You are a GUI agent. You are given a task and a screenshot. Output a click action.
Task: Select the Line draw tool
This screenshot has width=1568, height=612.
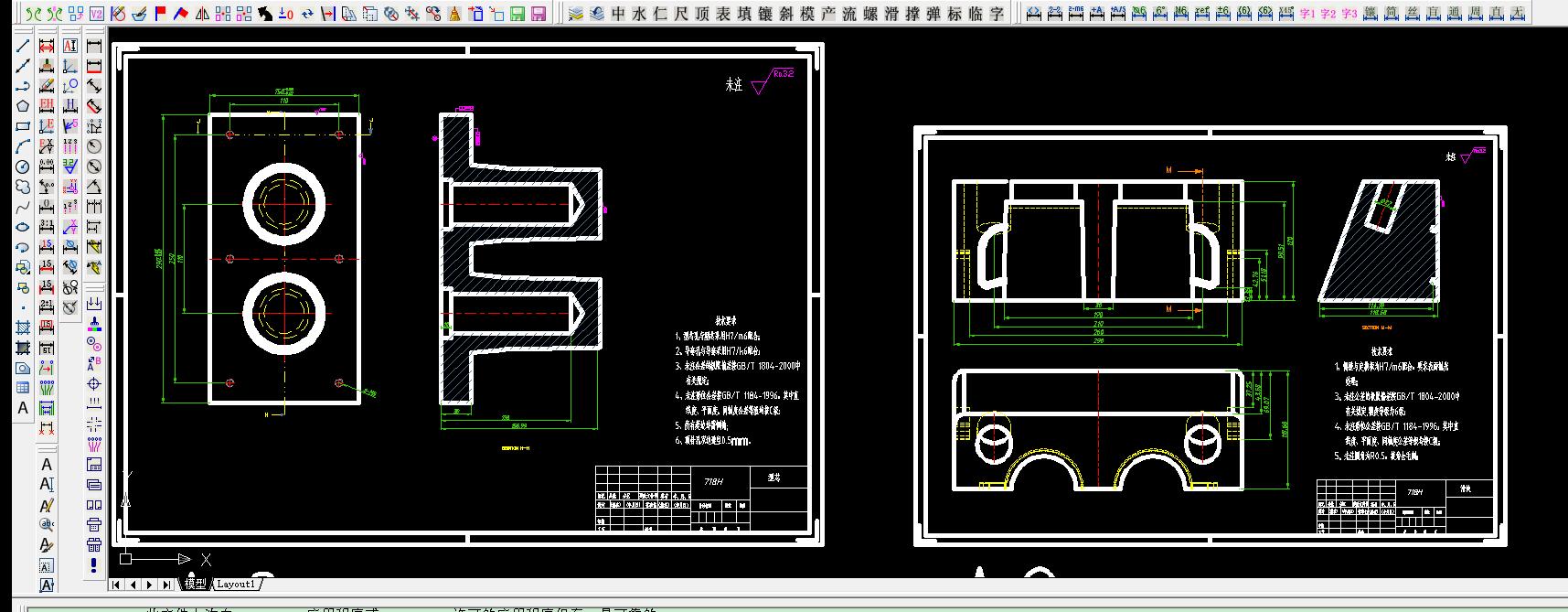pyautogui.click(x=23, y=46)
